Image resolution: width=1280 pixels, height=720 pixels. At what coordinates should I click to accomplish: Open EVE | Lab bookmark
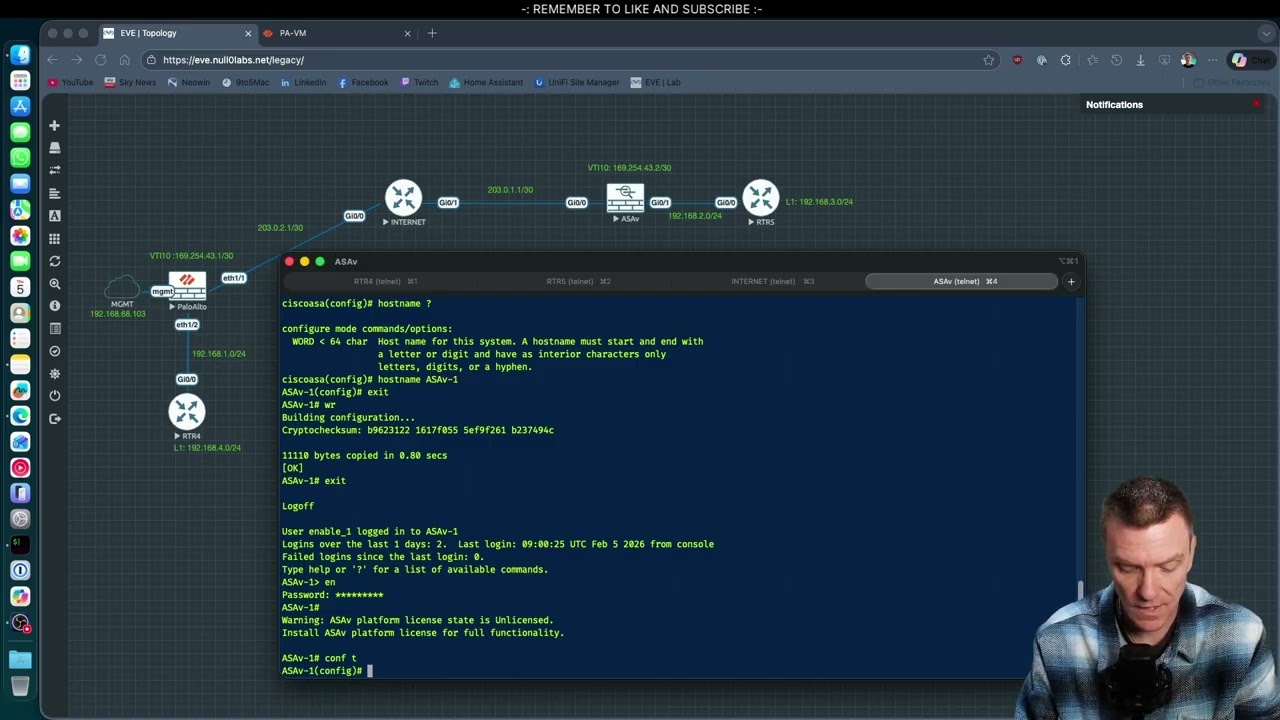coord(656,82)
